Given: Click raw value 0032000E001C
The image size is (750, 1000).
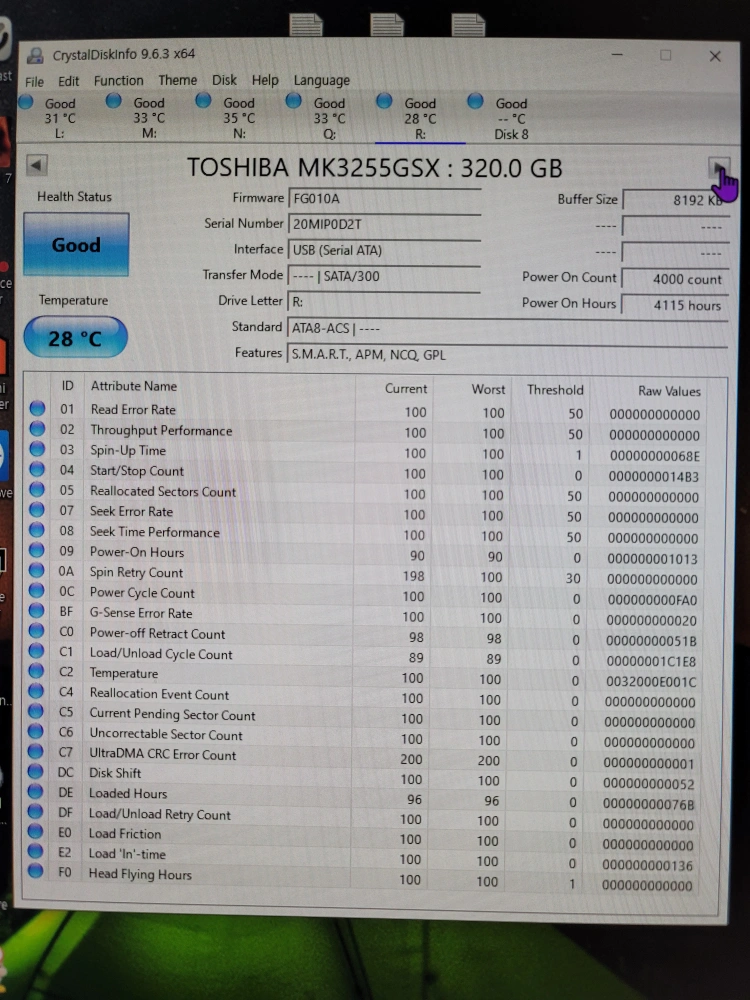Looking at the screenshot, I should coord(651,682).
